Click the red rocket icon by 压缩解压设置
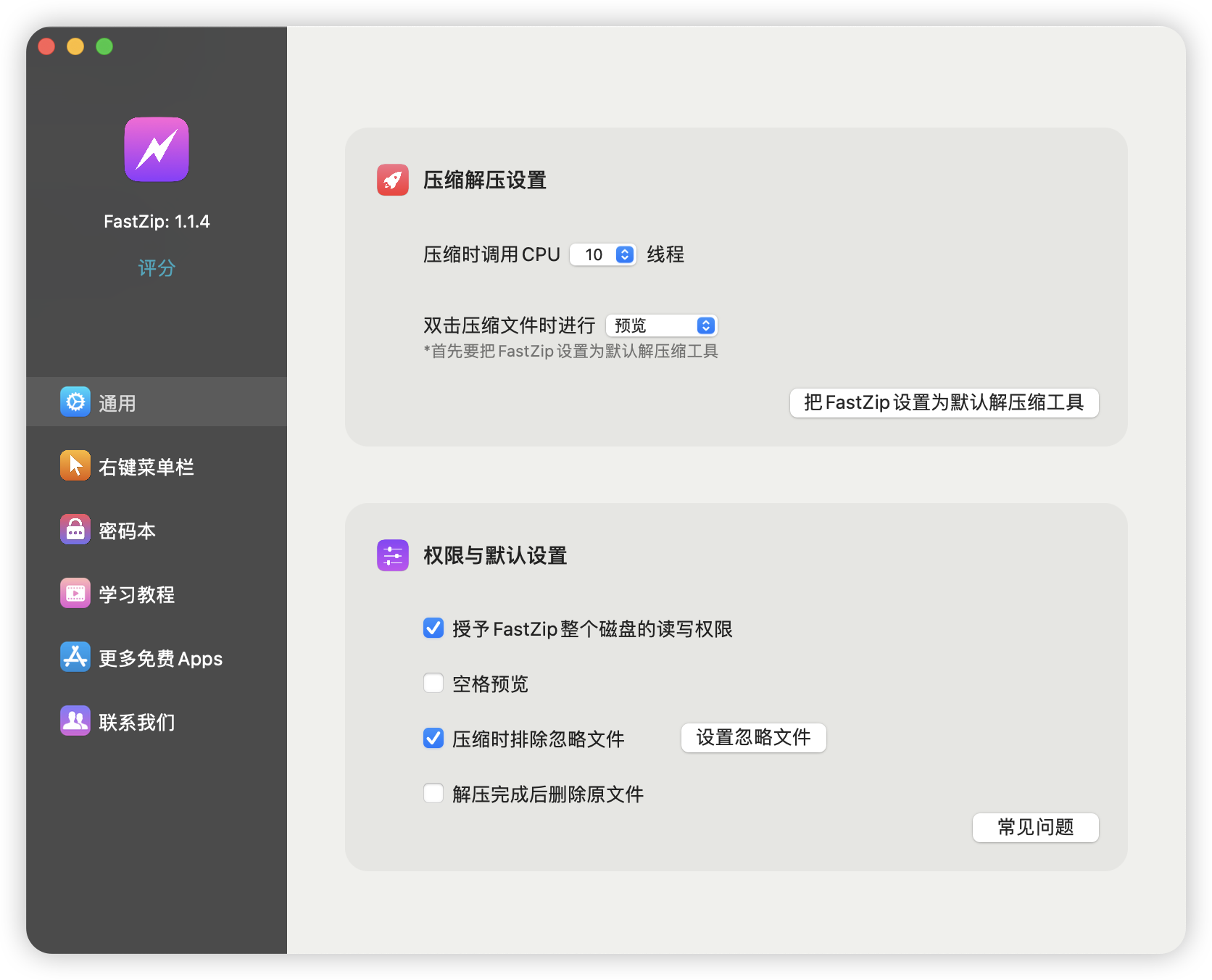 tap(393, 180)
